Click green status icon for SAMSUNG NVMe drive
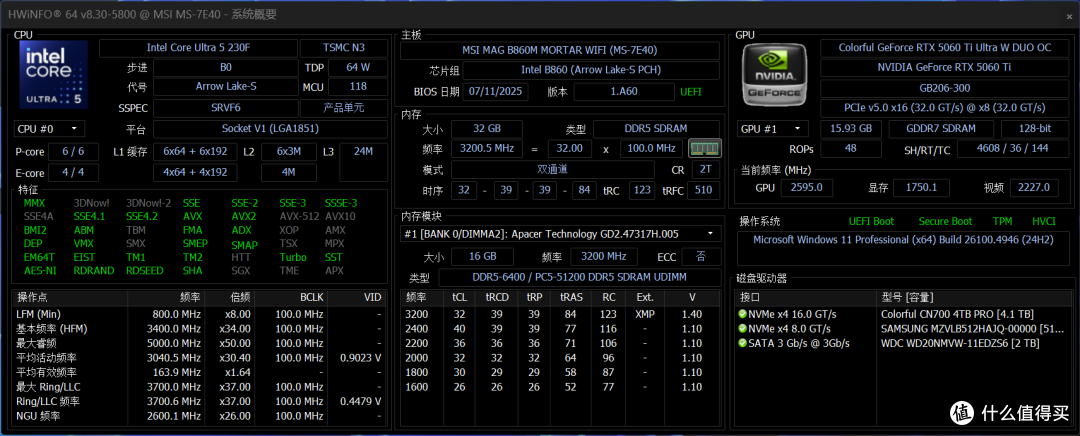The image size is (1080, 436). point(742,329)
